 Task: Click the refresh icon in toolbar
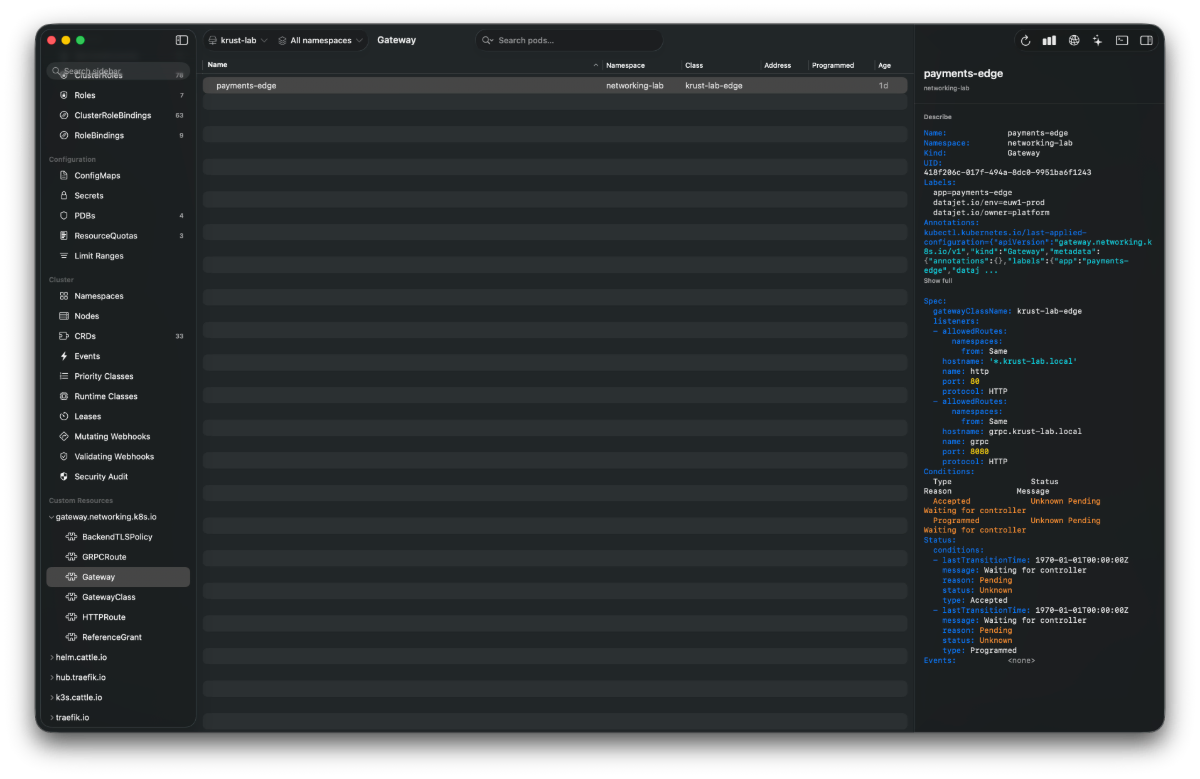point(1025,41)
